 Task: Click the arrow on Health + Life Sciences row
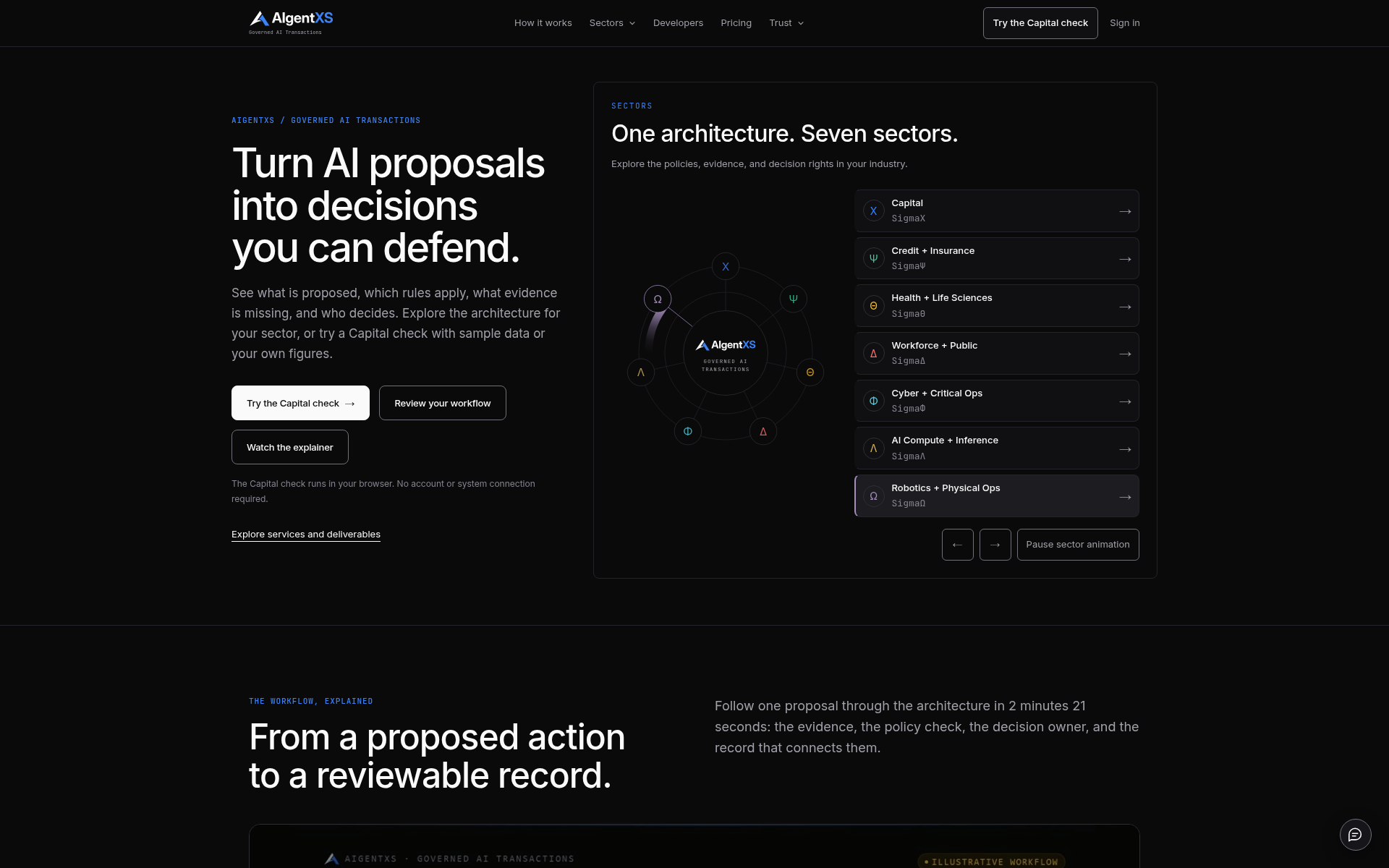coord(1125,307)
